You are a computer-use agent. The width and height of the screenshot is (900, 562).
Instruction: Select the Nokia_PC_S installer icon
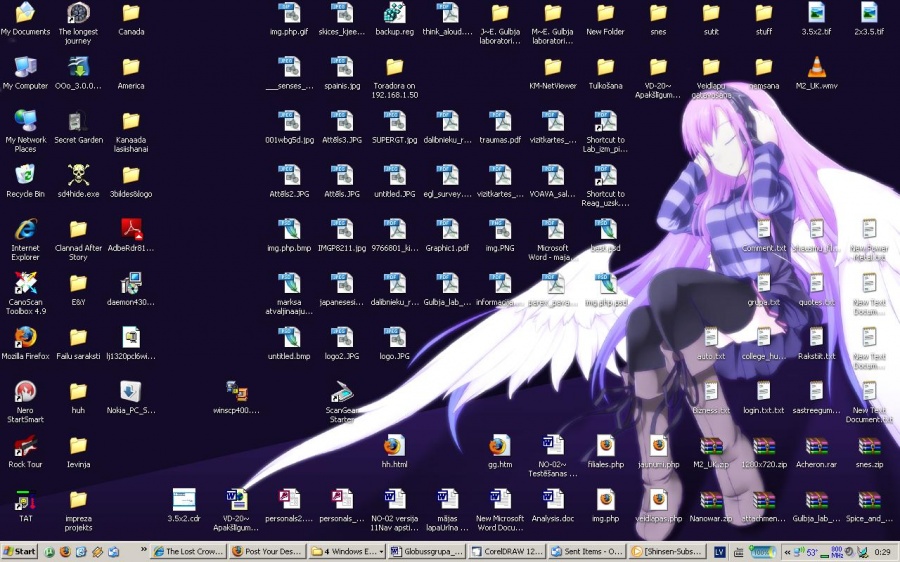[131, 397]
